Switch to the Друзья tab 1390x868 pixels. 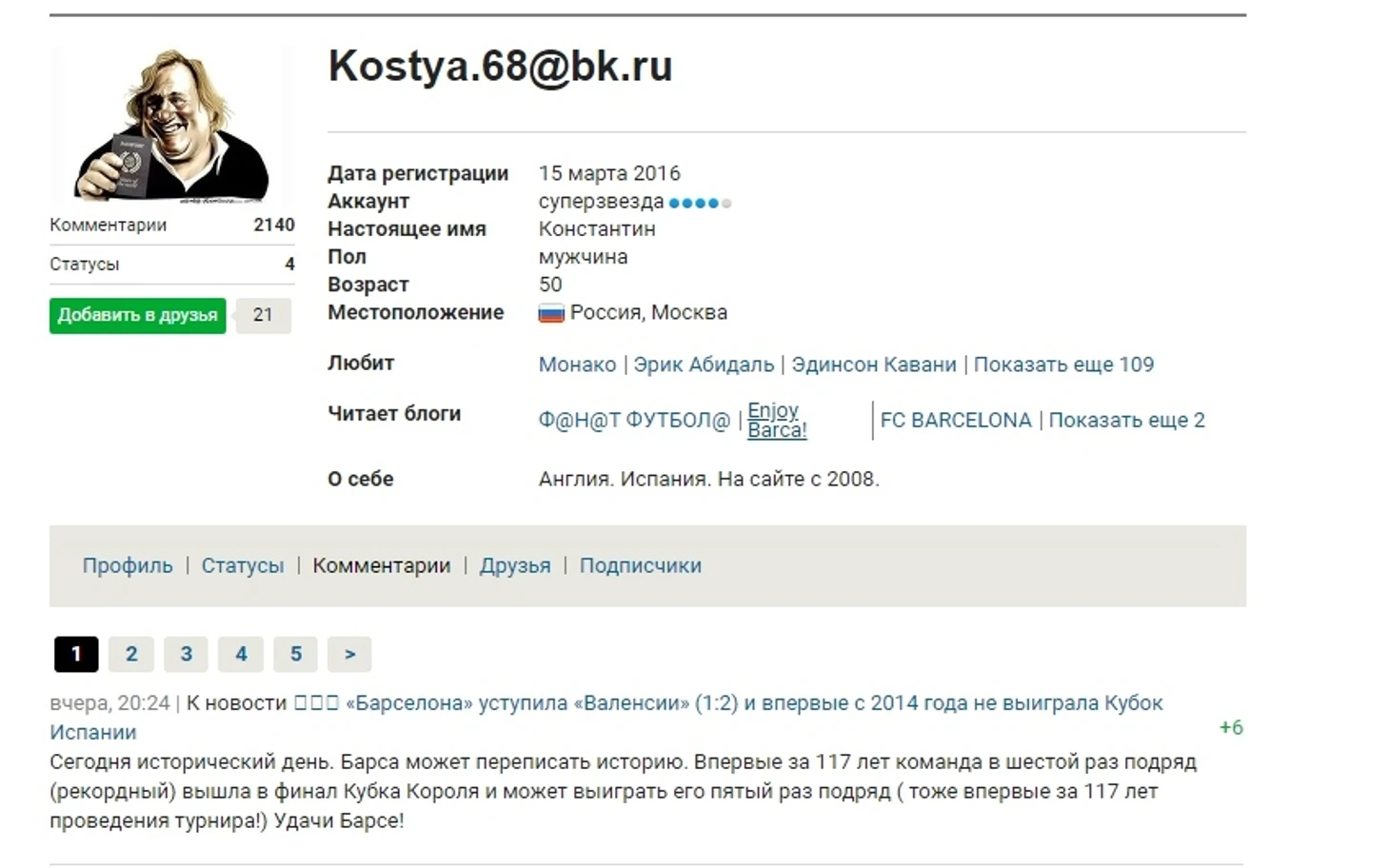click(x=515, y=565)
